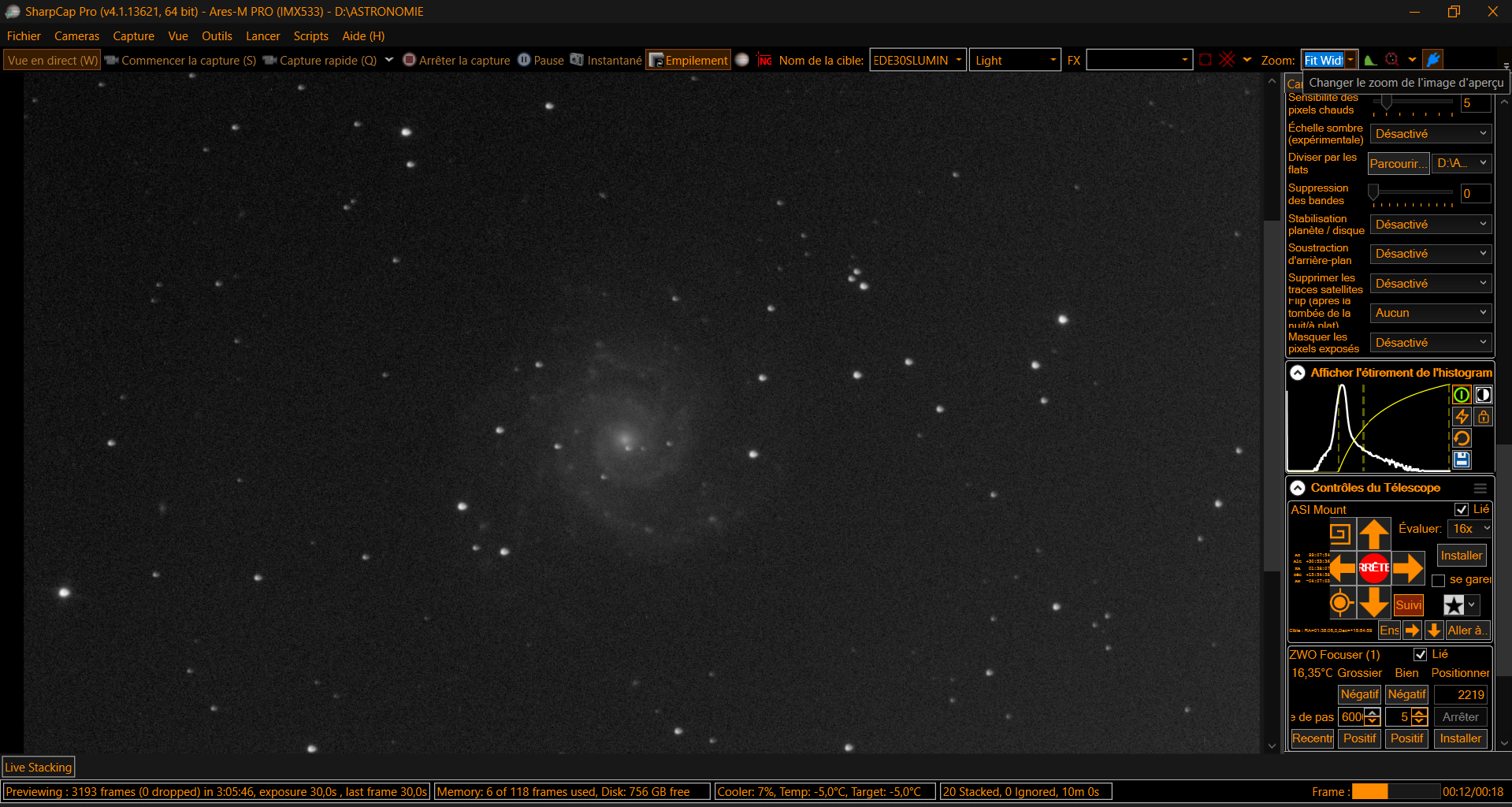1512x807 pixels.
Task: Toggle the Lié checkbox for ASI Mount
Action: point(1462,510)
